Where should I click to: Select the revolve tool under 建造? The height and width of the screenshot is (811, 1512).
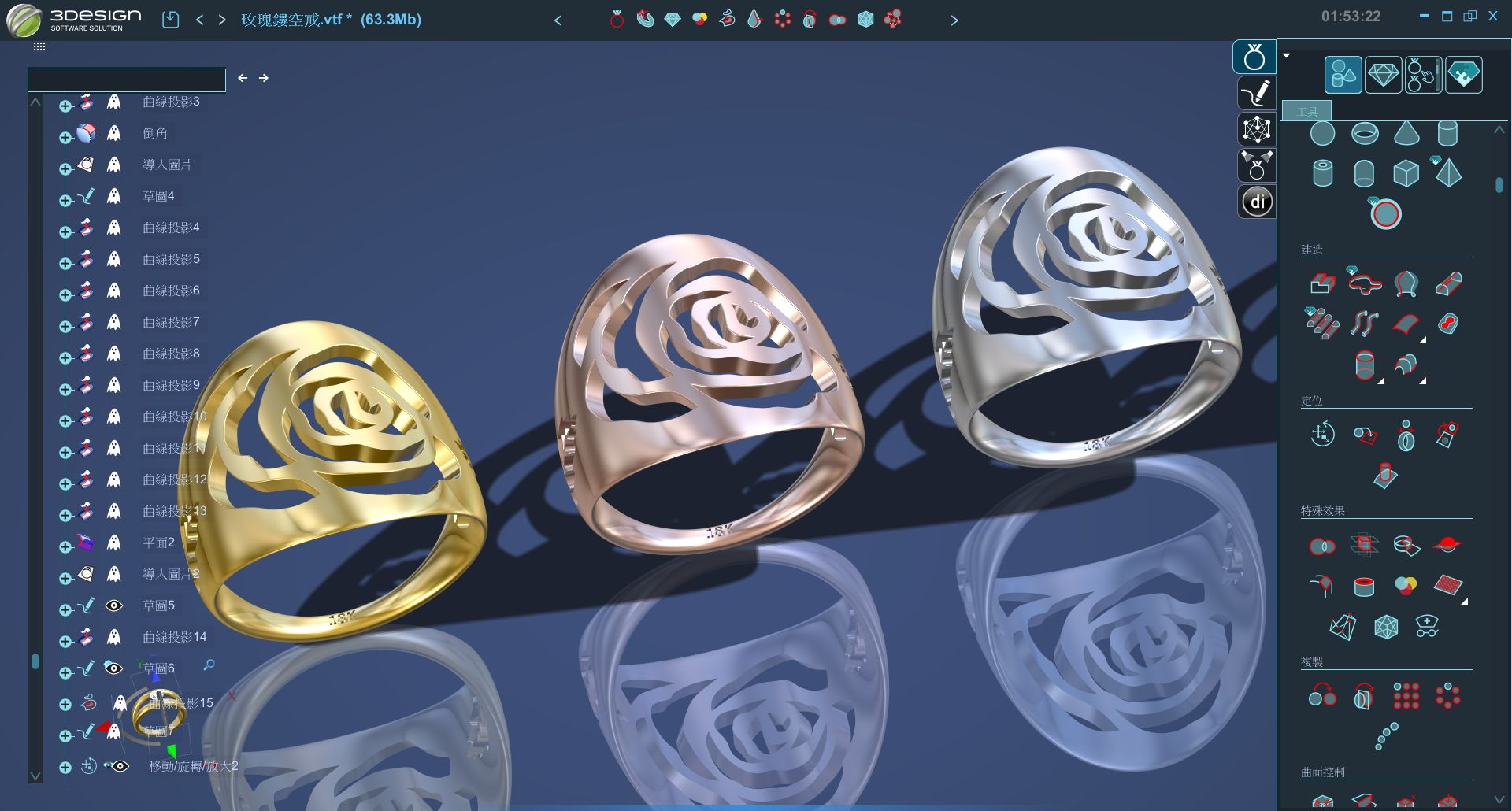(1406, 283)
